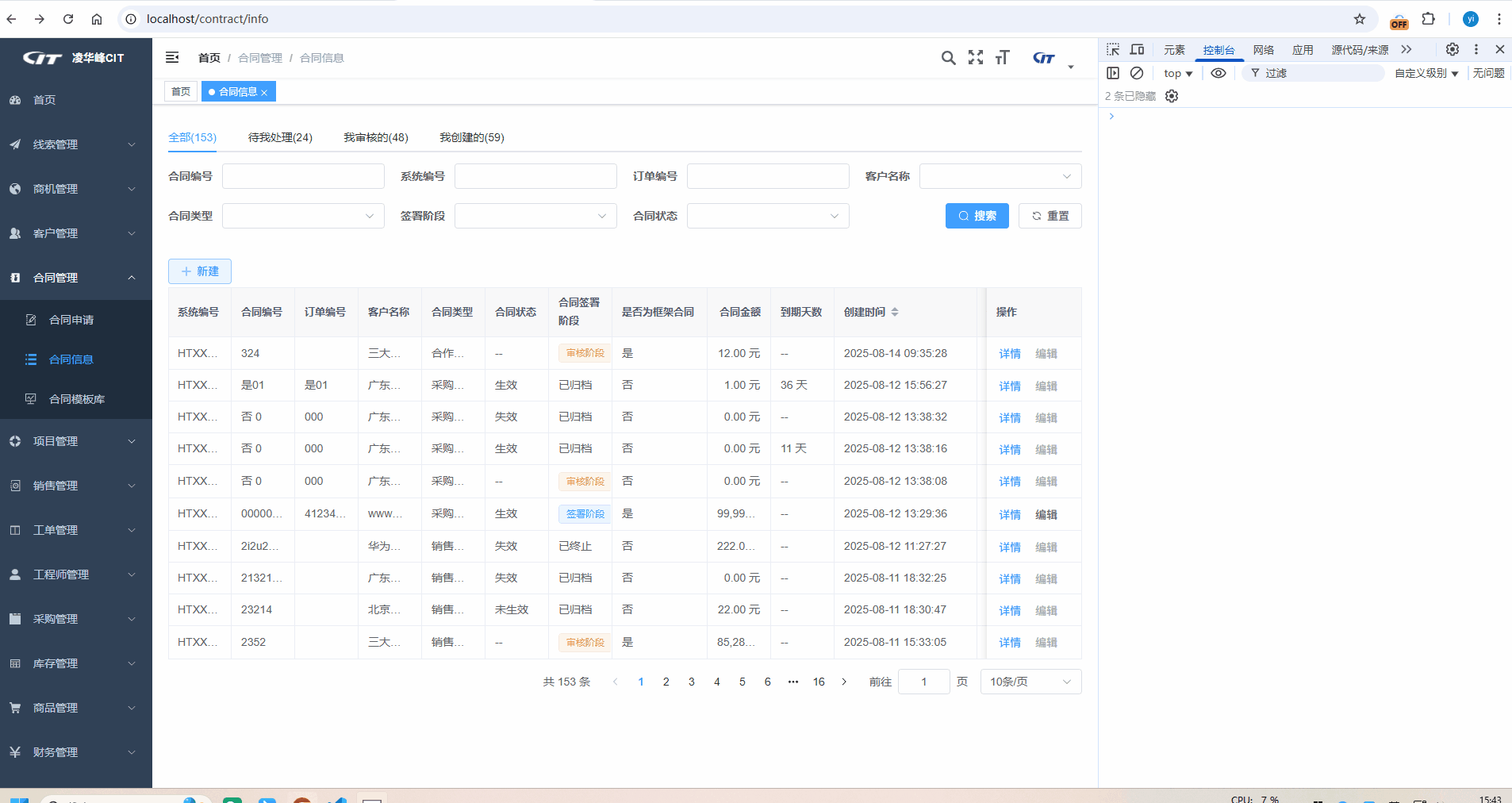Go to 首页 in the sidebar
Image resolution: width=1512 pixels, height=803 pixels.
76,100
